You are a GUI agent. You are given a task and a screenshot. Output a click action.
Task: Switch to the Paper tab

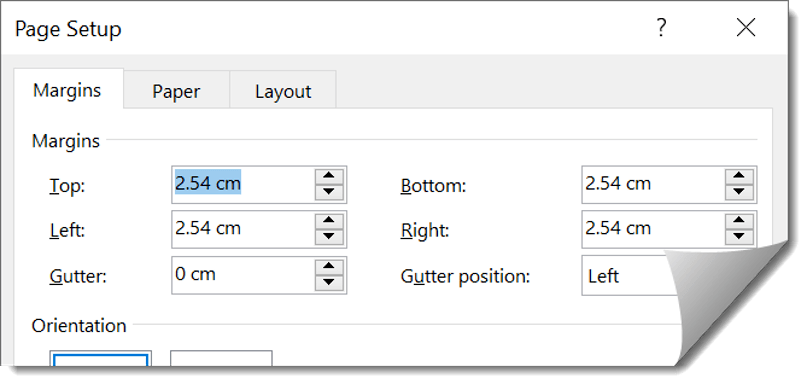click(176, 91)
